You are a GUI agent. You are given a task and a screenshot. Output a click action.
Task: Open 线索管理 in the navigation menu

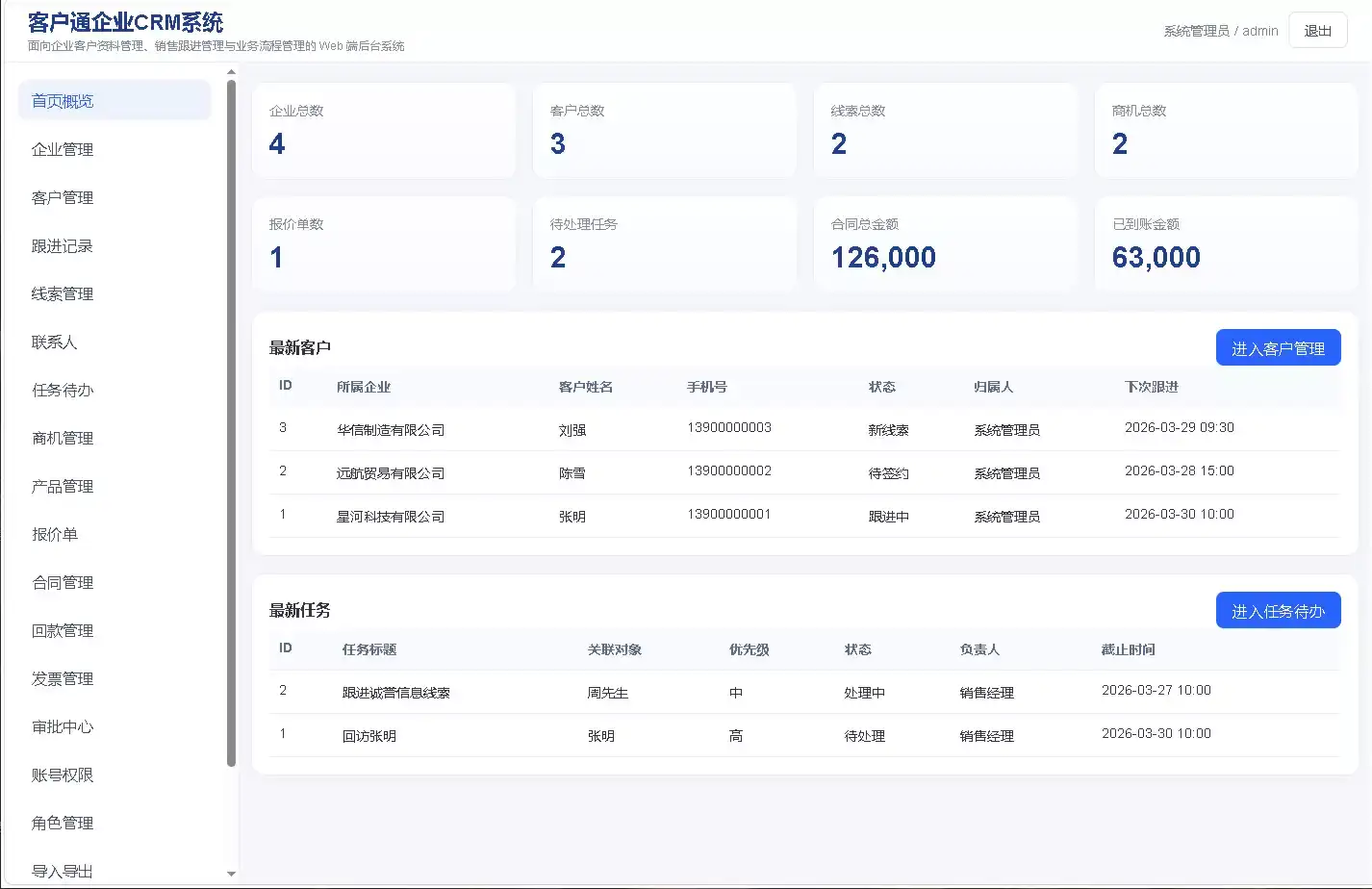[62, 293]
